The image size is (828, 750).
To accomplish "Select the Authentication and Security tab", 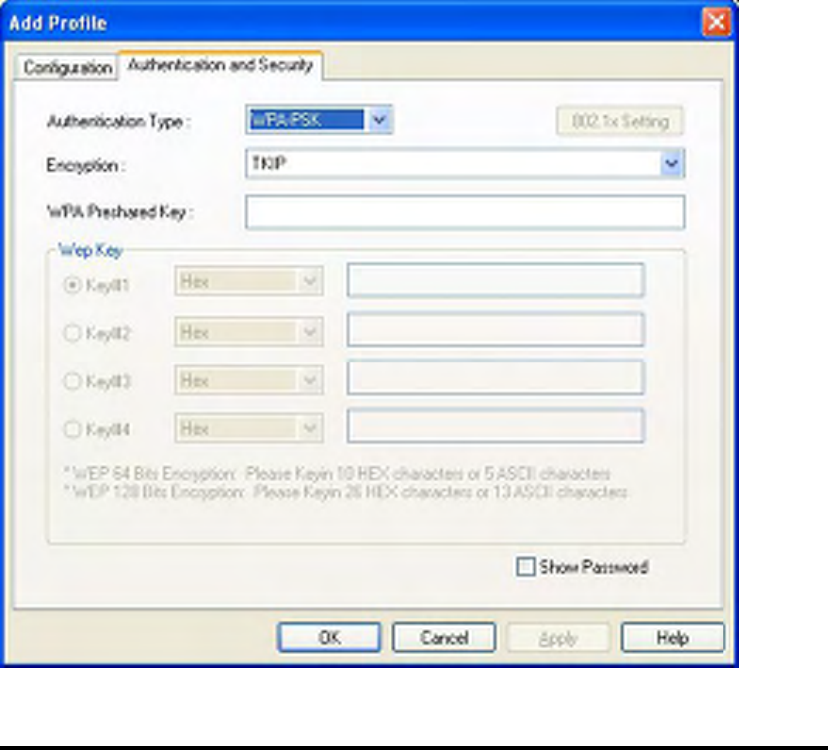I will pyautogui.click(x=220, y=65).
